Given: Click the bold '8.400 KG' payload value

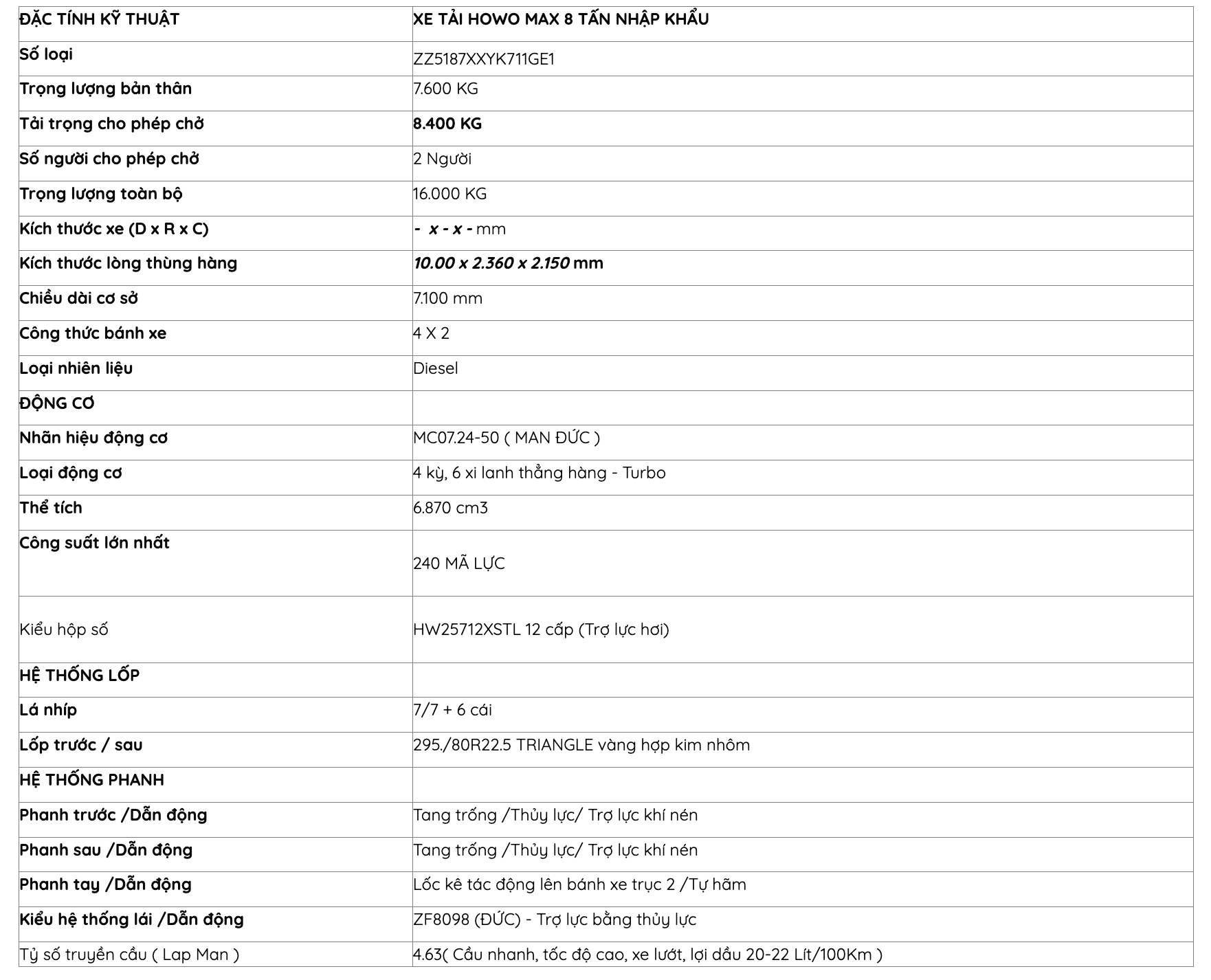Looking at the screenshot, I should click(447, 124).
